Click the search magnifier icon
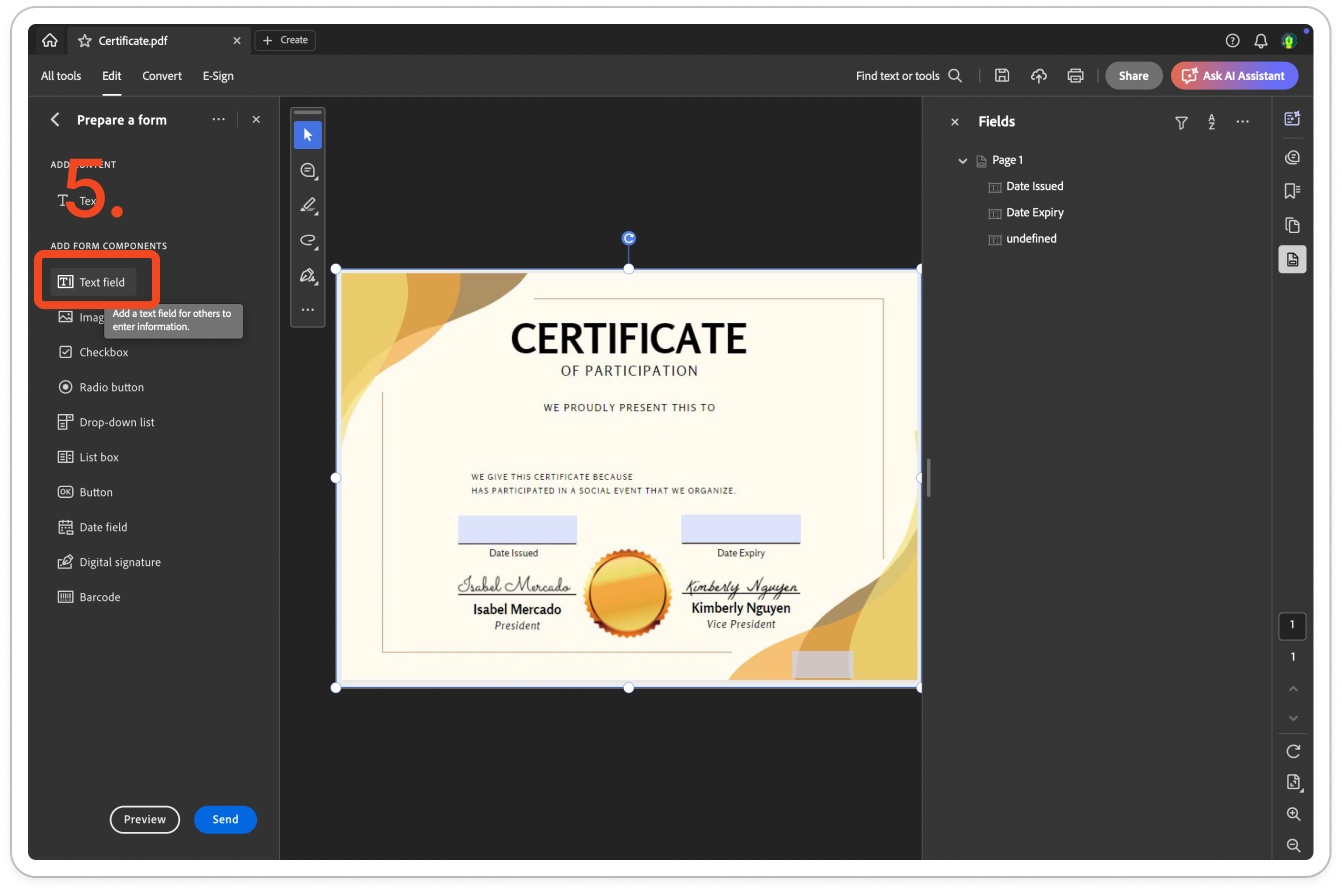Viewport: 1342px width, 892px height. coord(955,75)
